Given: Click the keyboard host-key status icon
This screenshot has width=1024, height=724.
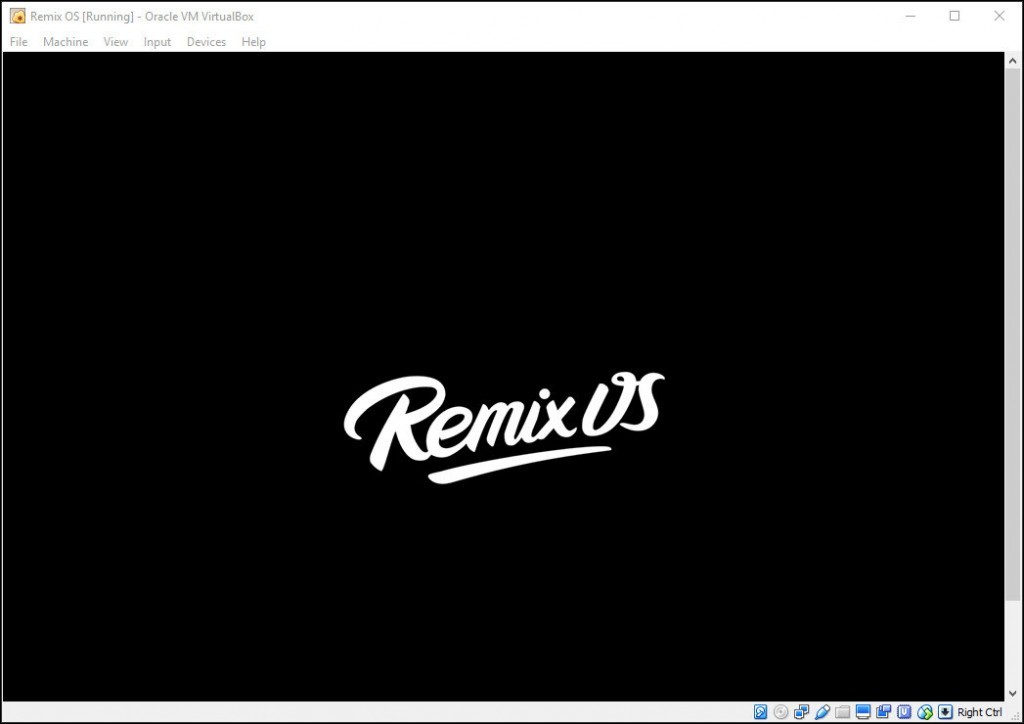Looking at the screenshot, I should 945,711.
